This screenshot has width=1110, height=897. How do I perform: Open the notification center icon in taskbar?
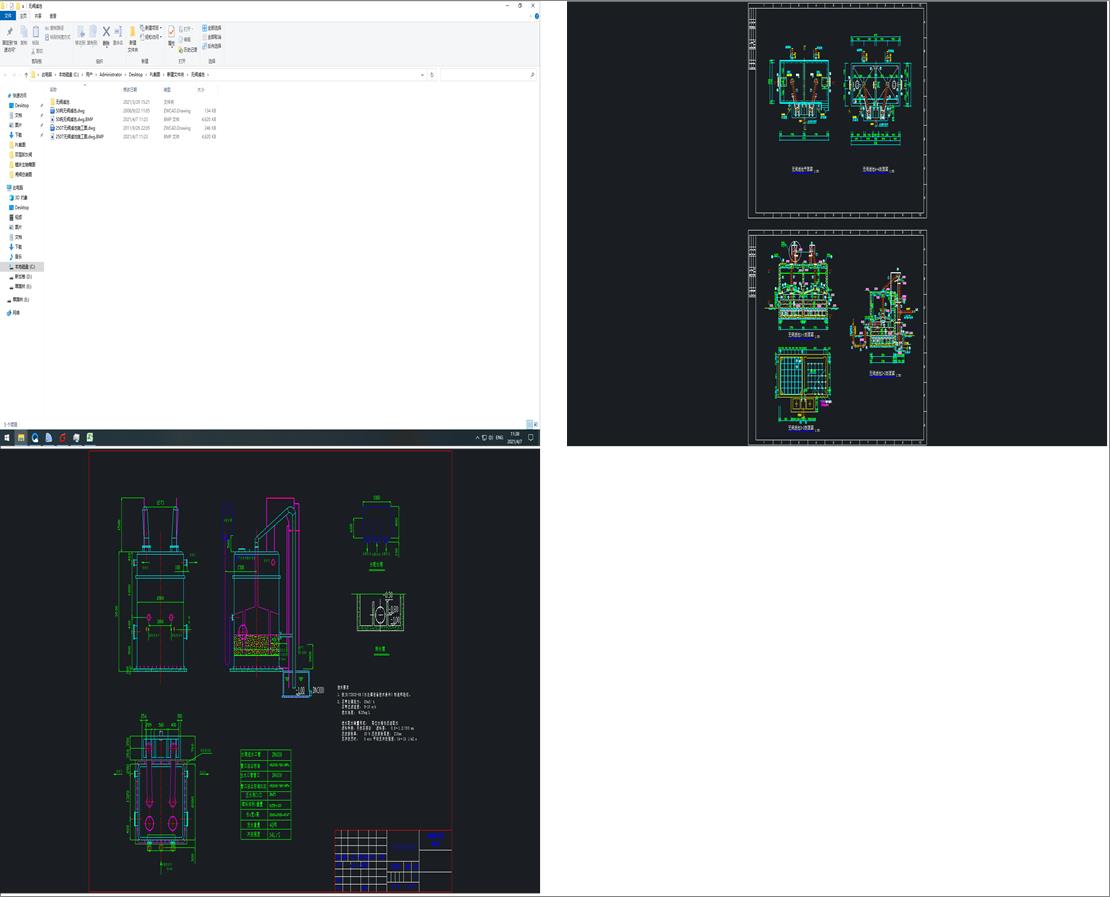531,437
